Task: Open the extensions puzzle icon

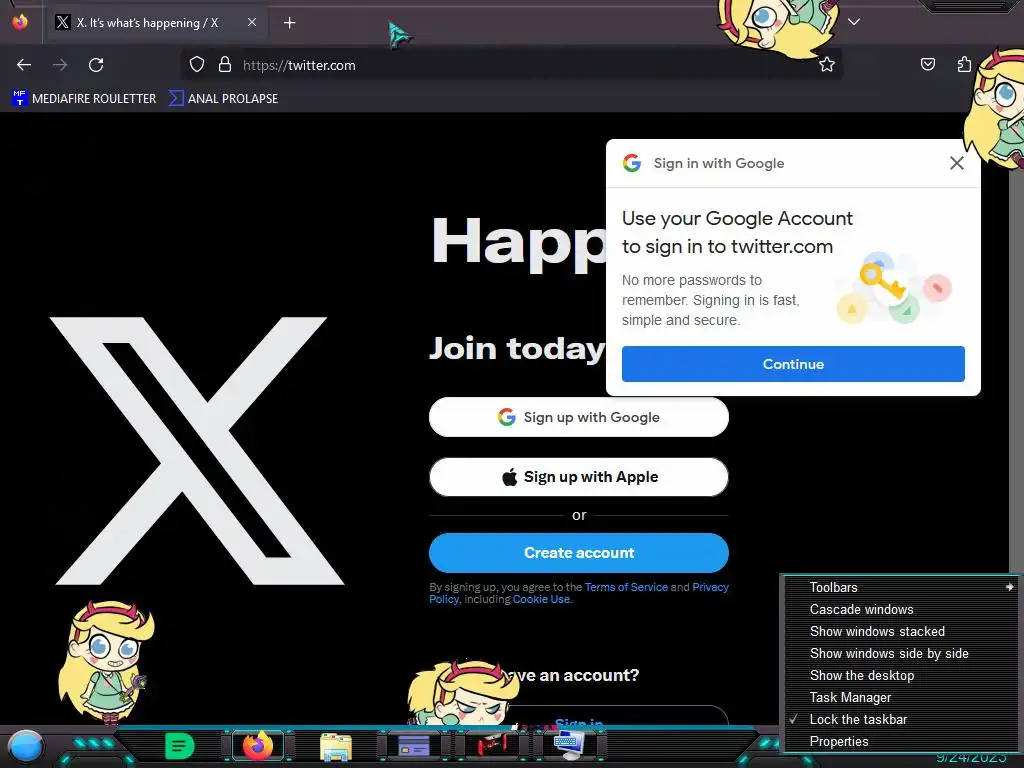Action: pos(964,64)
